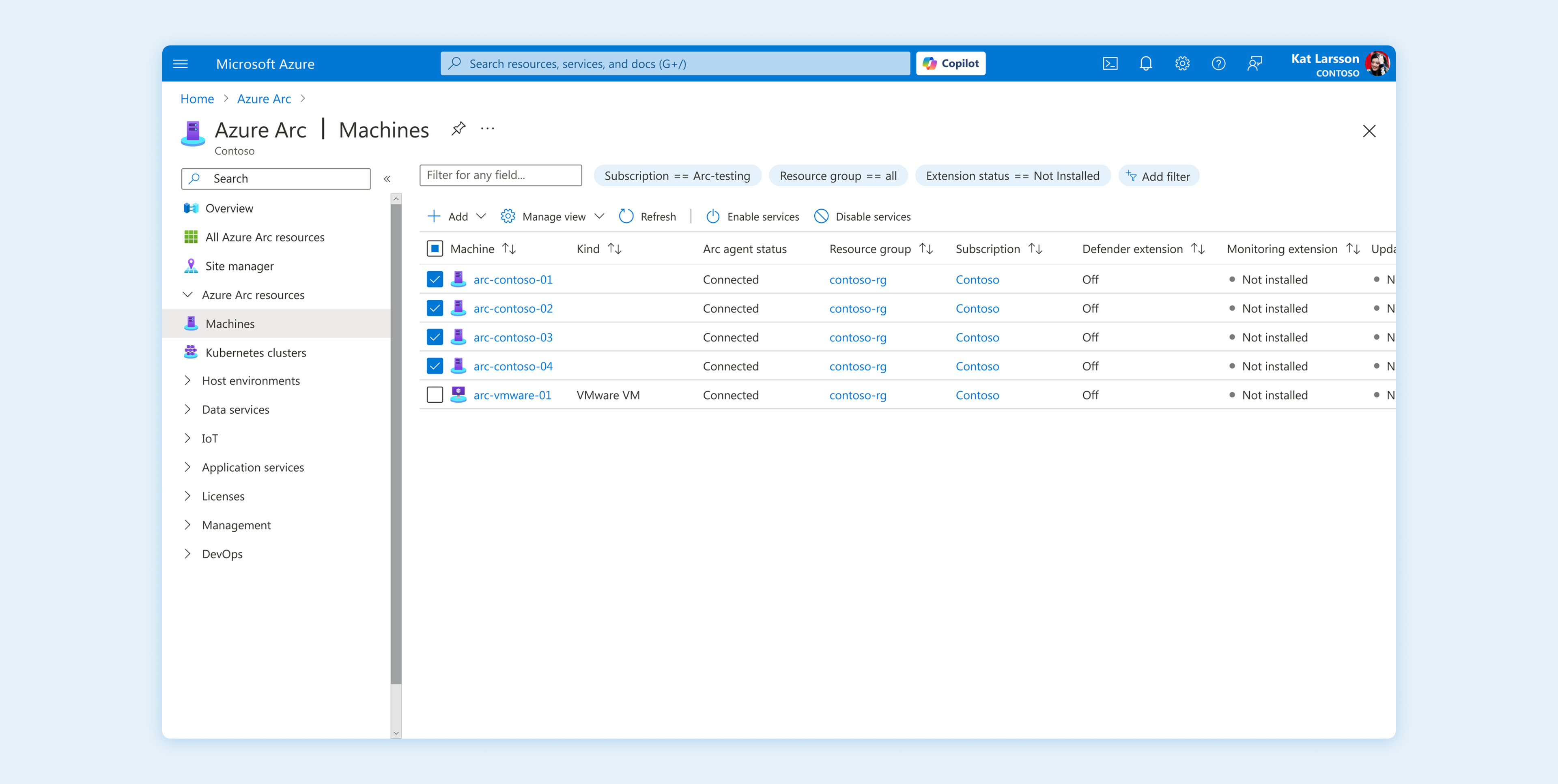1558x784 pixels.
Task: Uncheck the arc-contoso-02 machine row
Action: (x=434, y=308)
